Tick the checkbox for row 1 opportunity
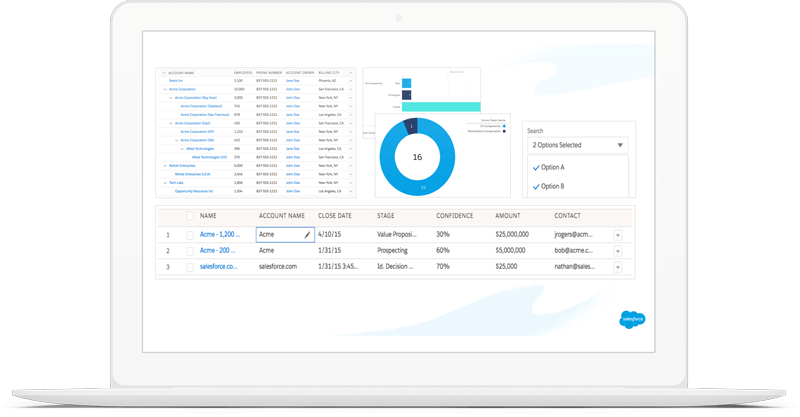 pyautogui.click(x=191, y=235)
